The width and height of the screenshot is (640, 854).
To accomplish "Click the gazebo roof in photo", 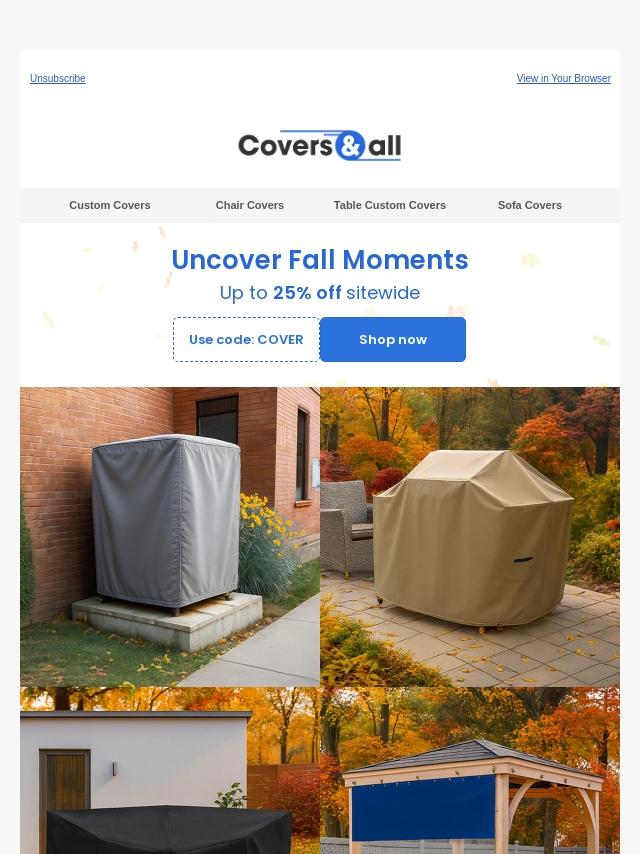I will click(x=474, y=758).
